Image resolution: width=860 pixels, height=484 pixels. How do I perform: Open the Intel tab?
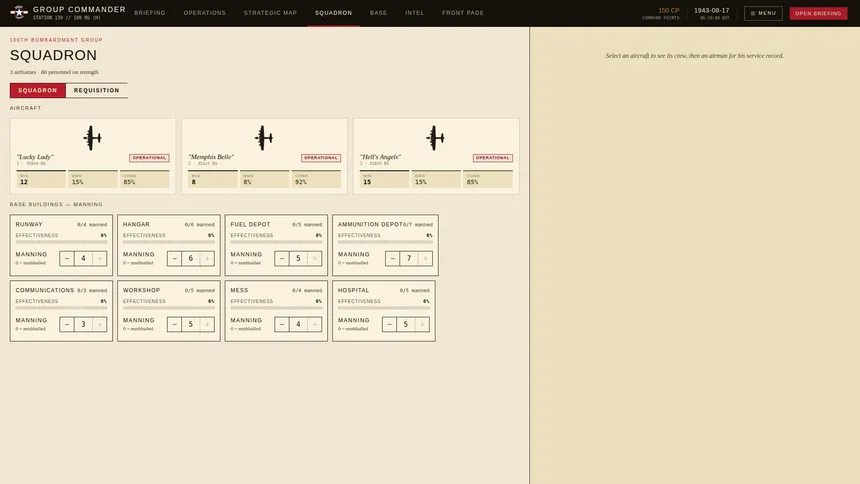415,13
